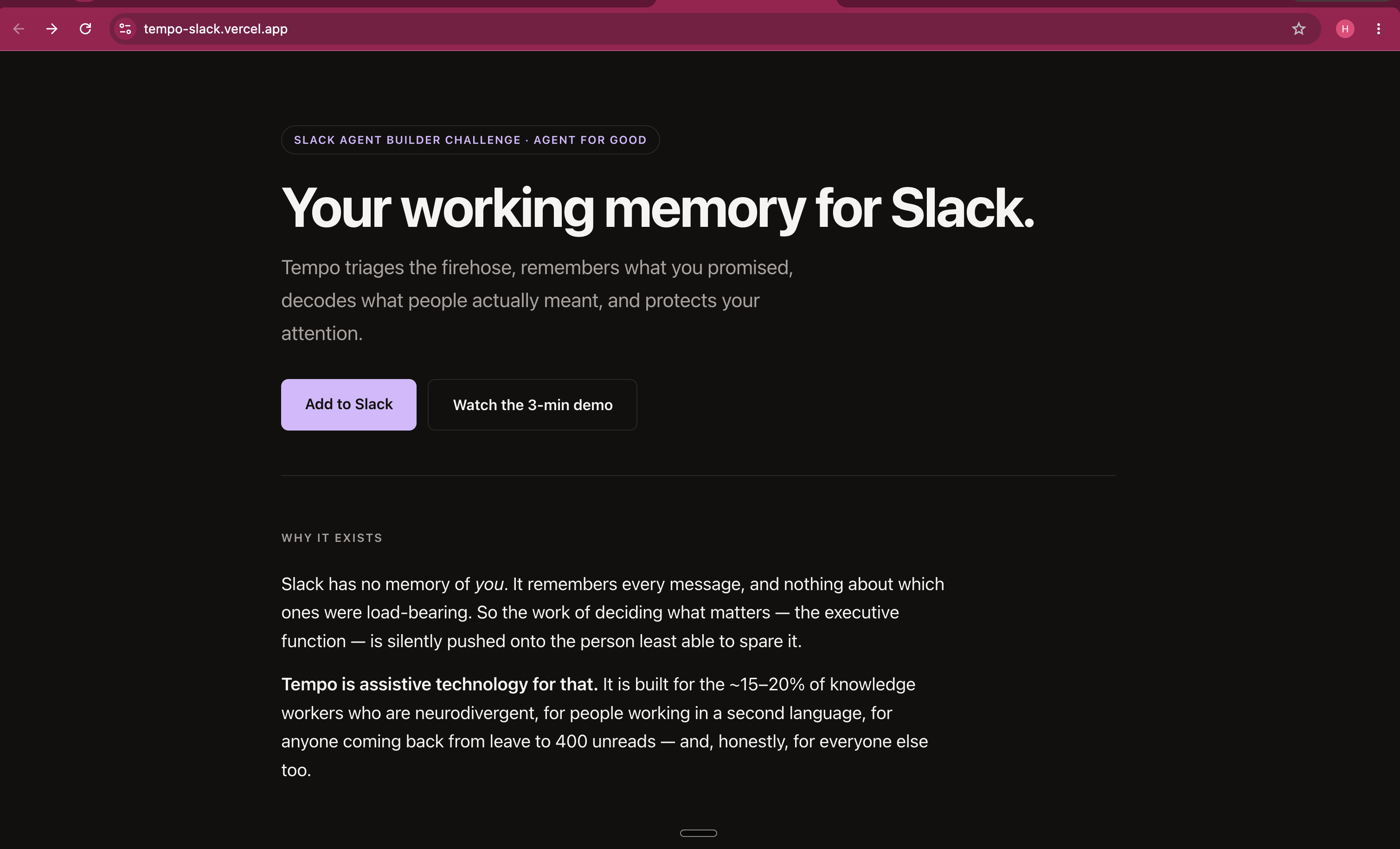Viewport: 1400px width, 849px height.
Task: Open Chrome's three-dot menu
Action: (1378, 29)
